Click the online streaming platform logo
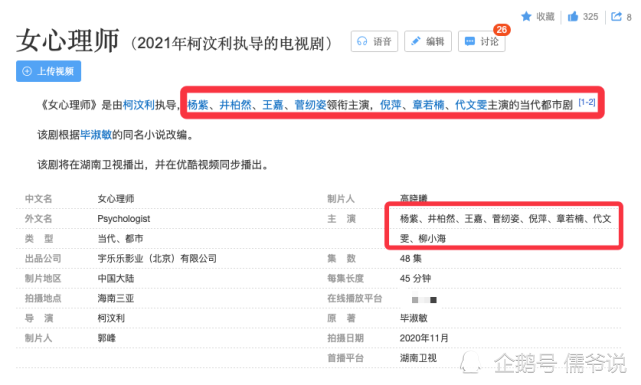Image resolution: width=641 pixels, height=385 pixels. coord(424,300)
